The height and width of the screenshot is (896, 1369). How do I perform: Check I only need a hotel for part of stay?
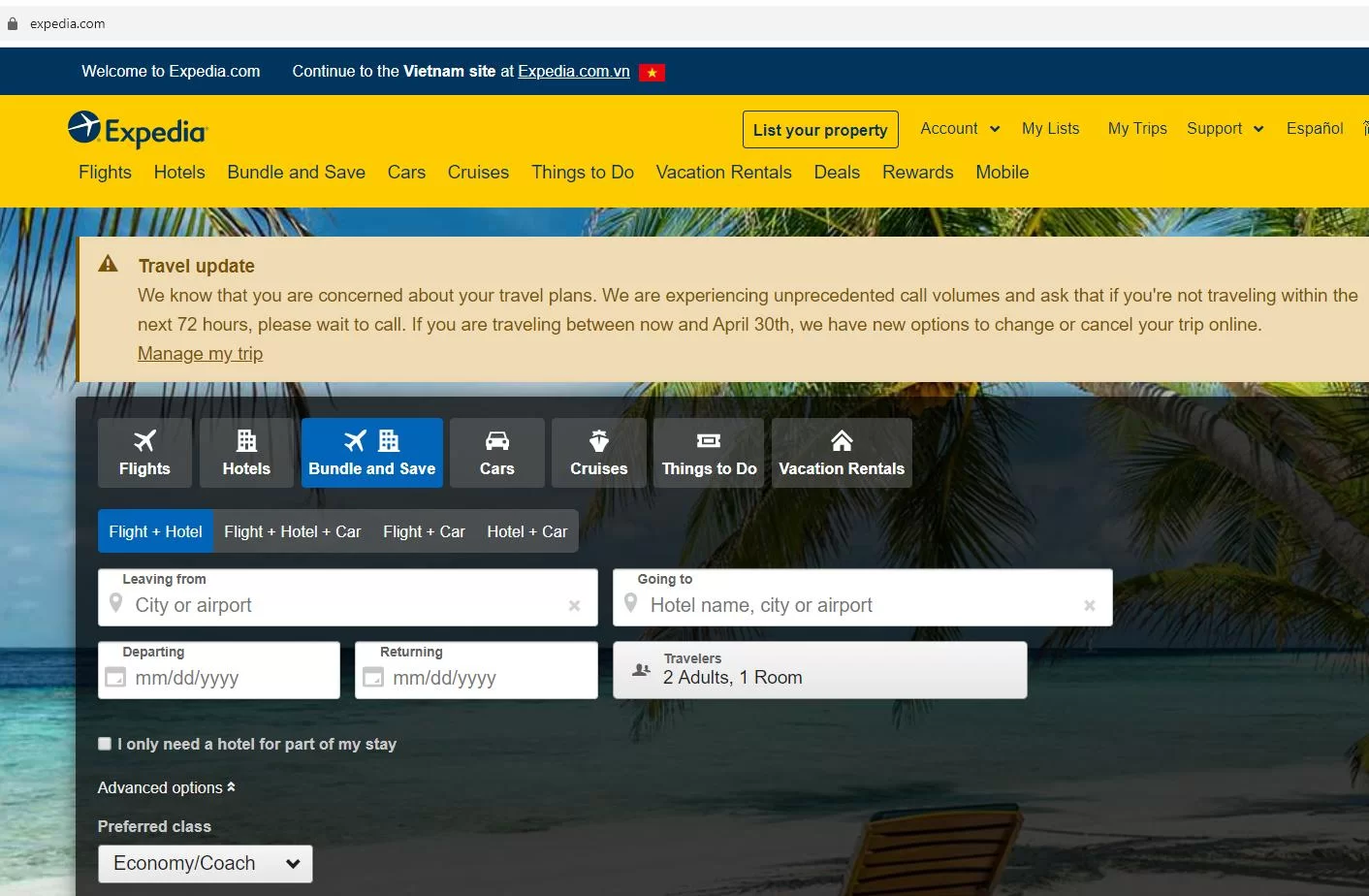[x=105, y=744]
